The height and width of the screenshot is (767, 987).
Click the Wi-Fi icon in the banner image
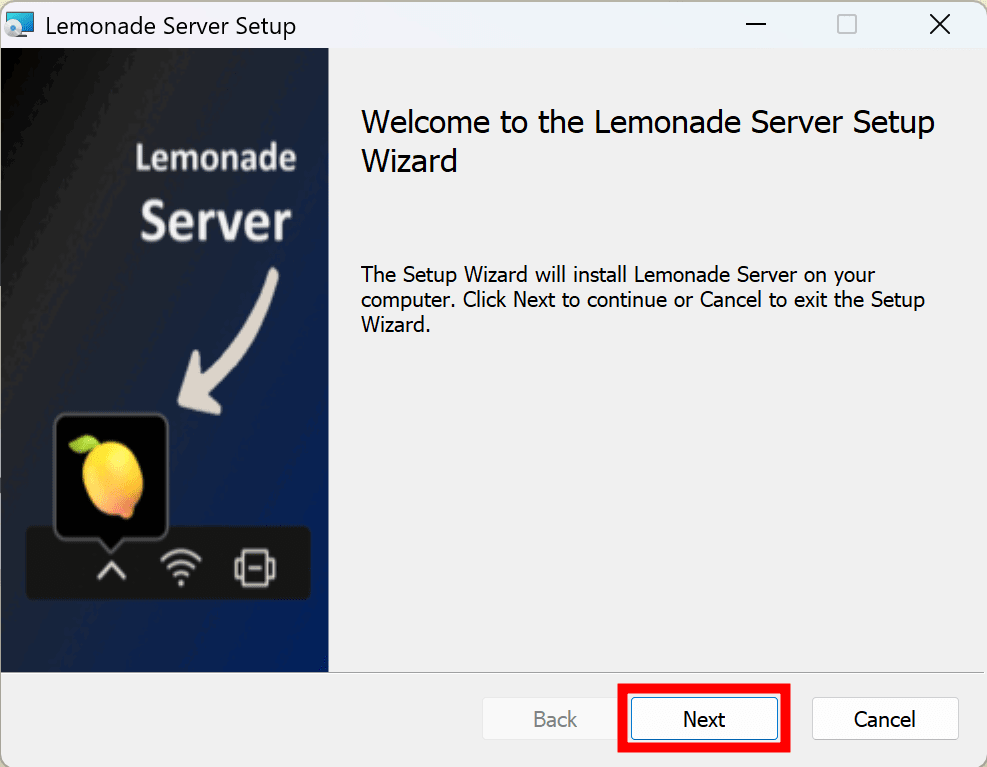point(181,567)
